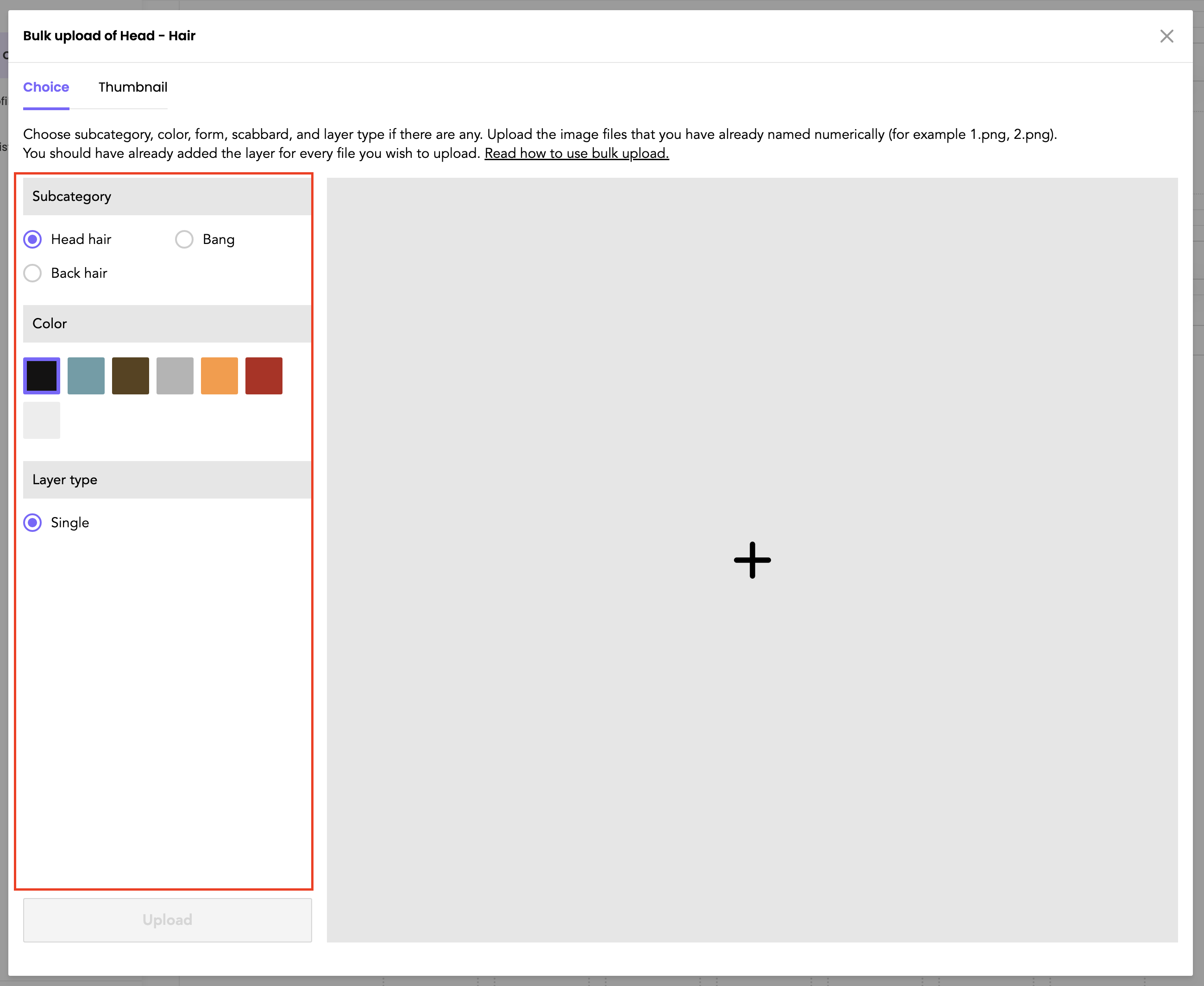The width and height of the screenshot is (1204, 986).
Task: Select the Head hair subcategory
Action: point(33,239)
